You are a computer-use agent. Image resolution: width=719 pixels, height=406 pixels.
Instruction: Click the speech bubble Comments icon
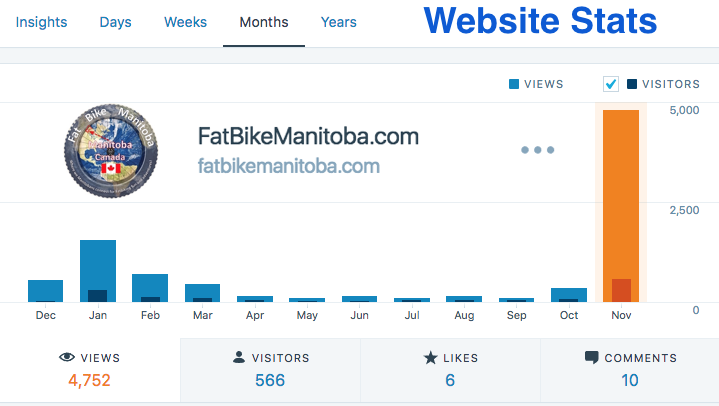[592, 357]
